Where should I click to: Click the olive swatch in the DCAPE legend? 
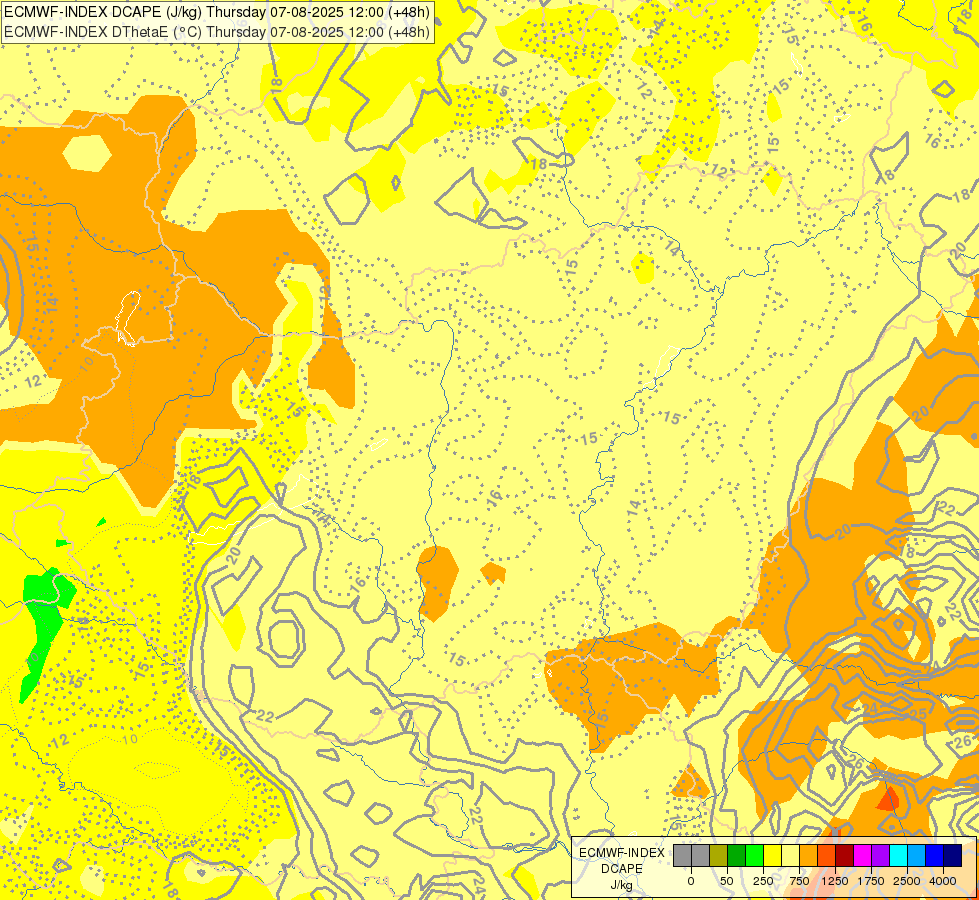coord(719,856)
